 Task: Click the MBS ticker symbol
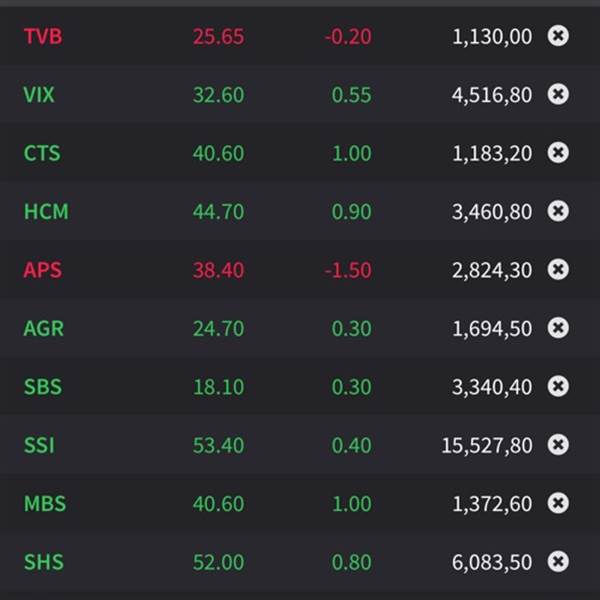point(45,504)
